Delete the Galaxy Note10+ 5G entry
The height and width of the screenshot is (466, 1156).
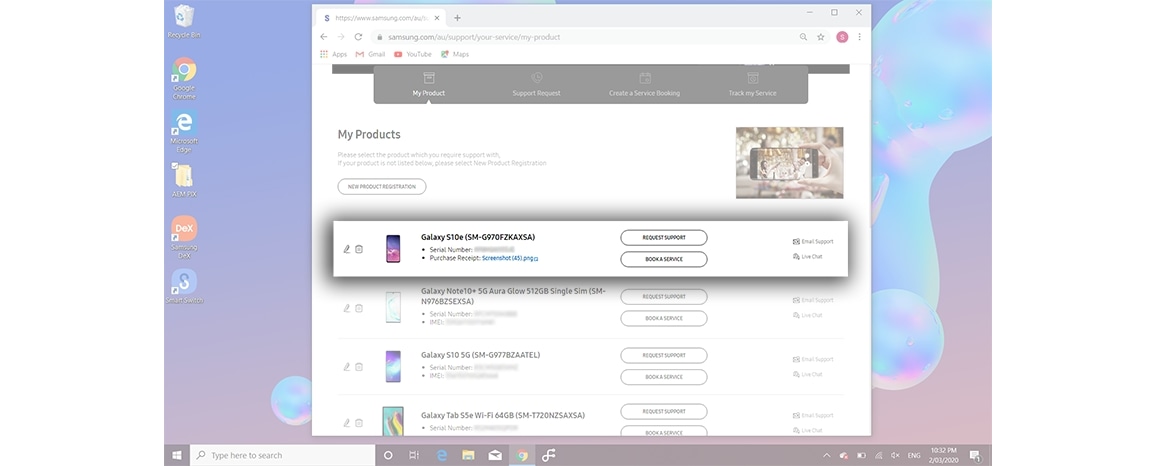click(x=359, y=308)
